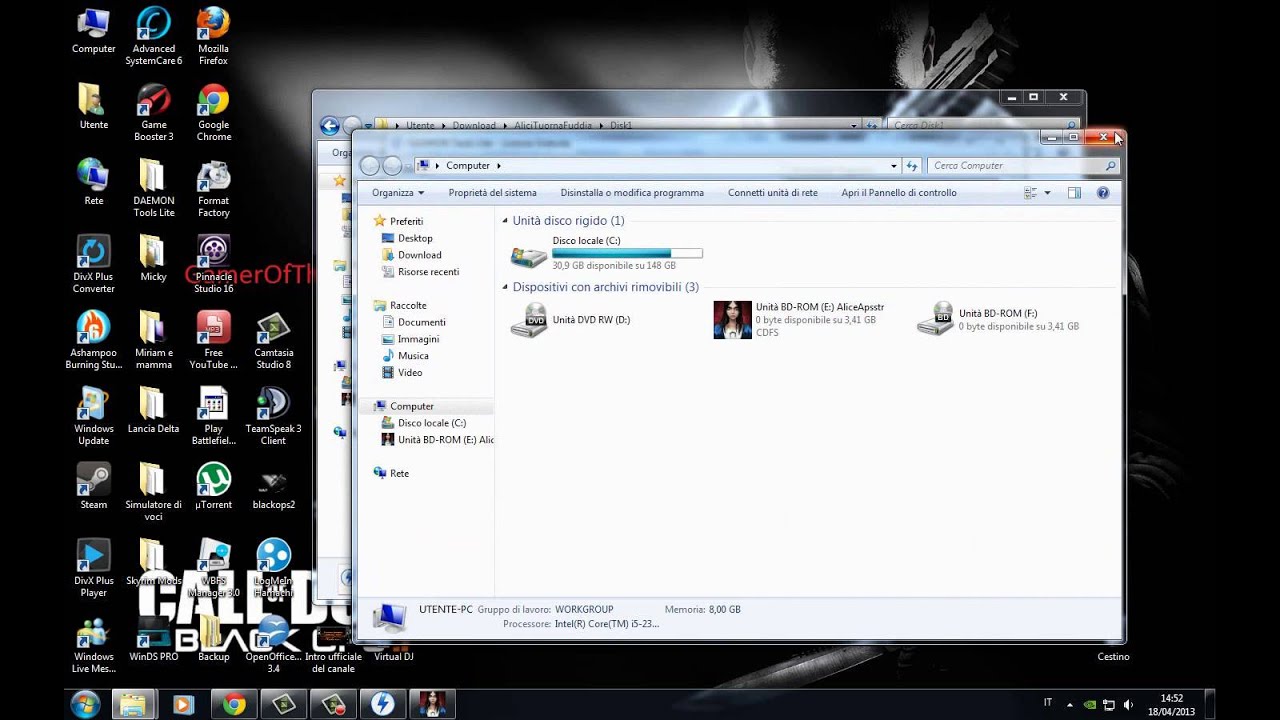Screen dimensions: 1280x720
Task: Select Unità BD-ROM (E:) AliceApsstr drive
Action: click(799, 320)
